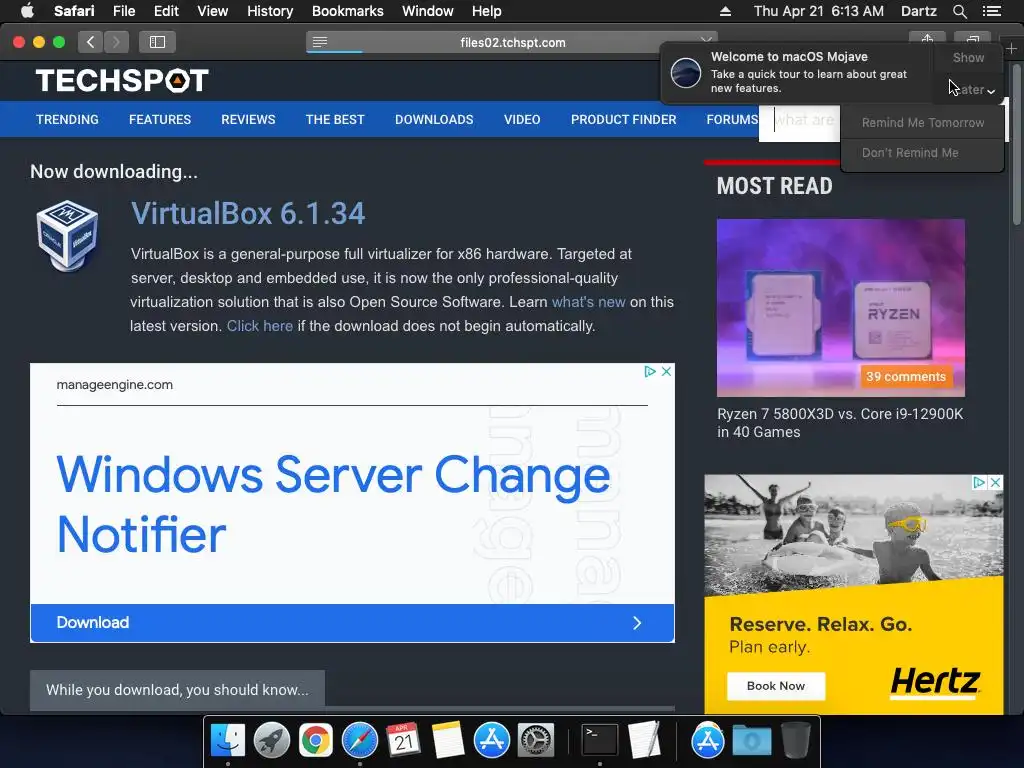
Task: Click the eject icon in menu bar
Action: [725, 11]
